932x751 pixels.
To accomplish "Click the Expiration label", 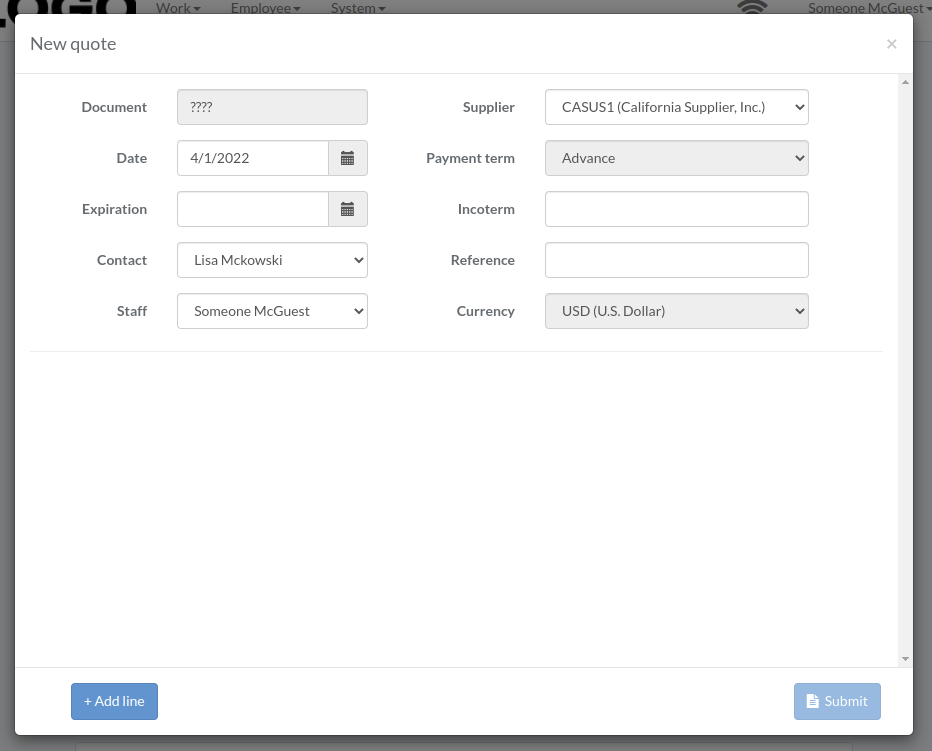I will [114, 209].
